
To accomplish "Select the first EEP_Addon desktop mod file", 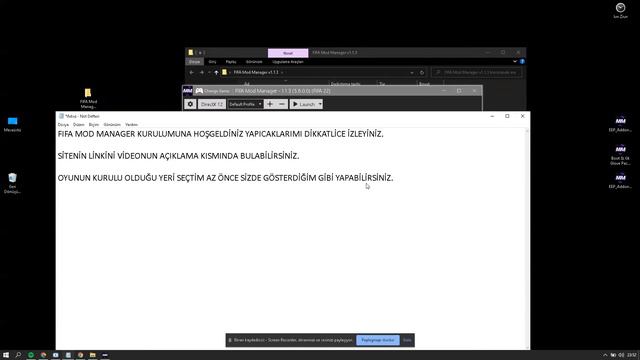I will [620, 124].
